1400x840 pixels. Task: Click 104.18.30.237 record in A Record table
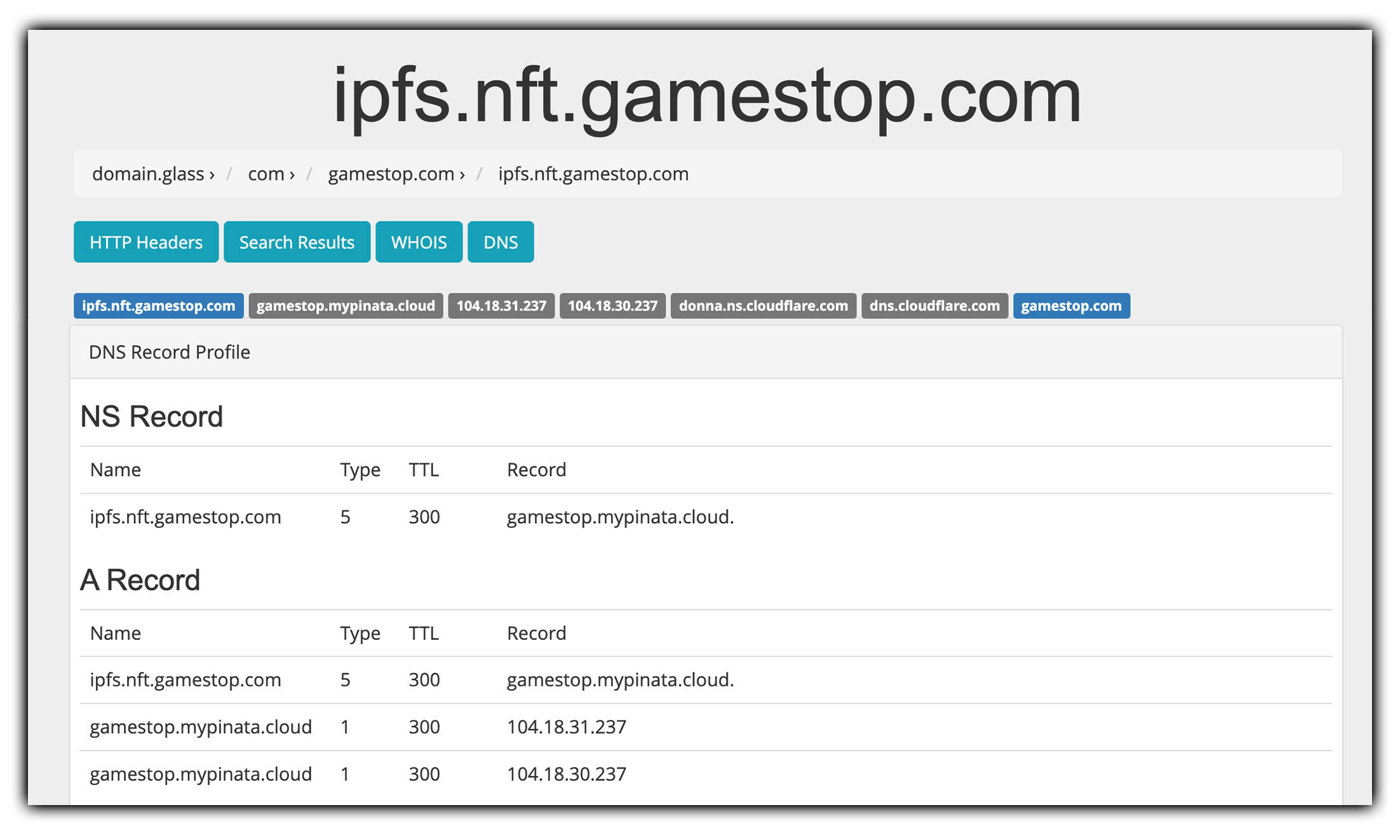pyautogui.click(x=567, y=774)
